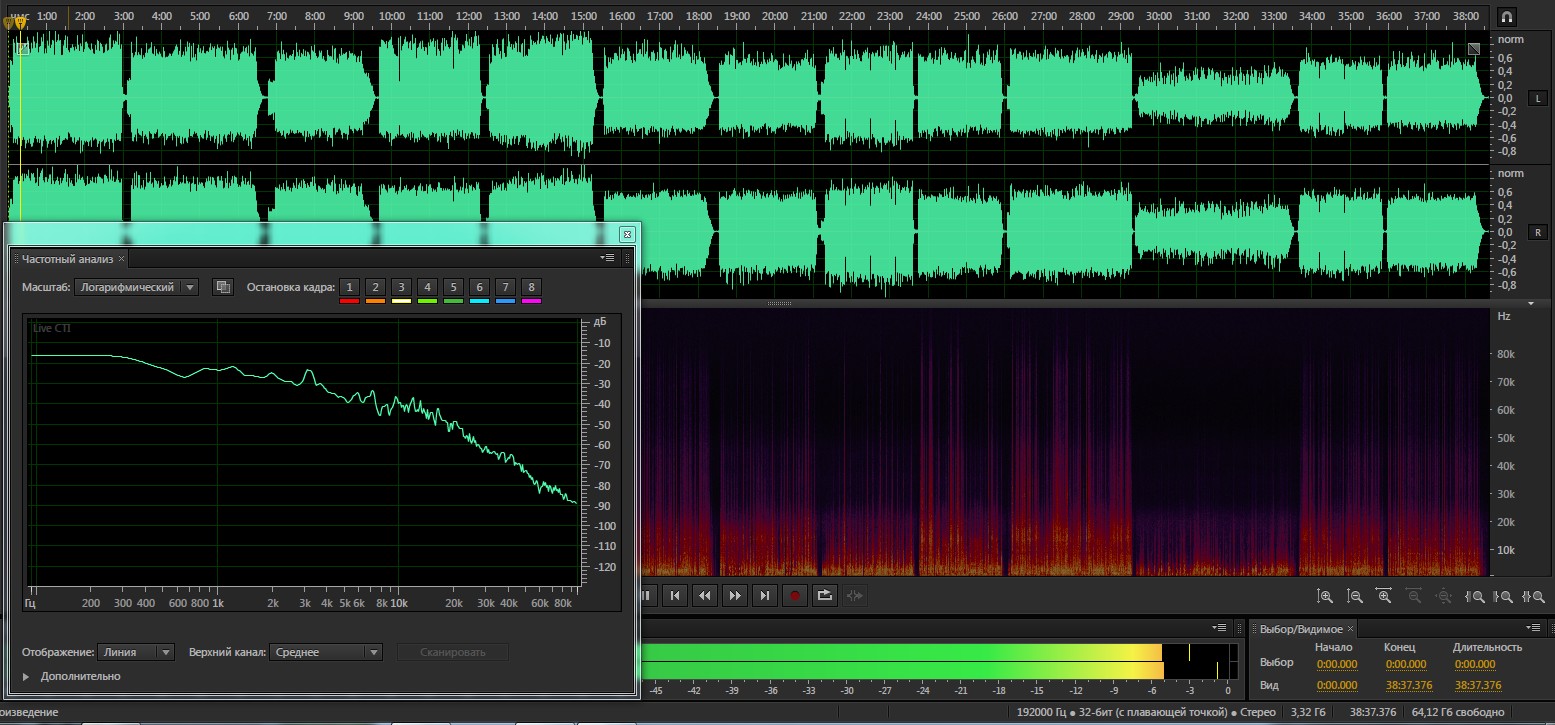Edit the Выбор Длительность time value
The width and height of the screenshot is (1555, 725).
click(1474, 664)
